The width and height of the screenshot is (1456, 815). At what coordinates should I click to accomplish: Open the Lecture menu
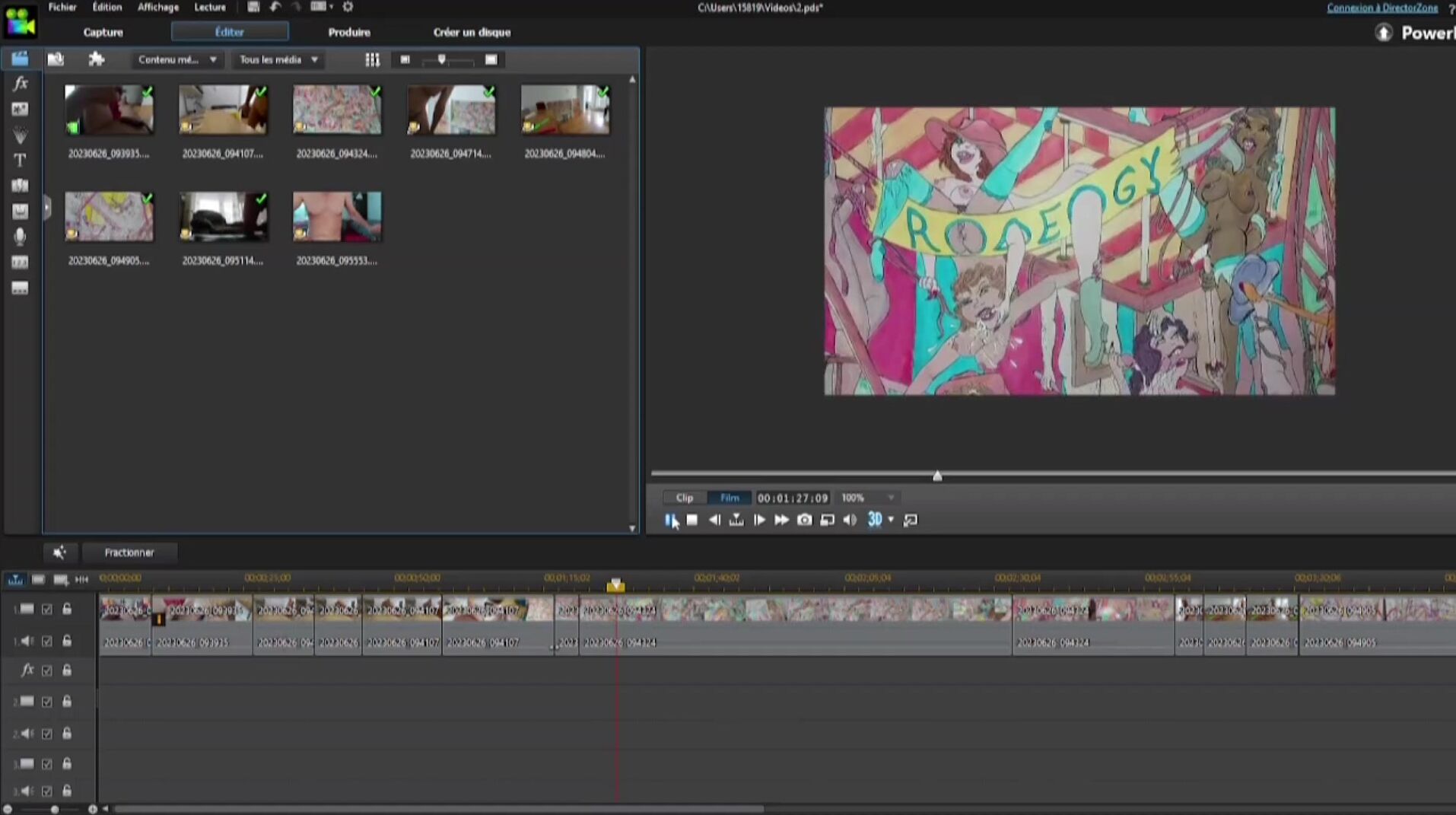point(210,7)
